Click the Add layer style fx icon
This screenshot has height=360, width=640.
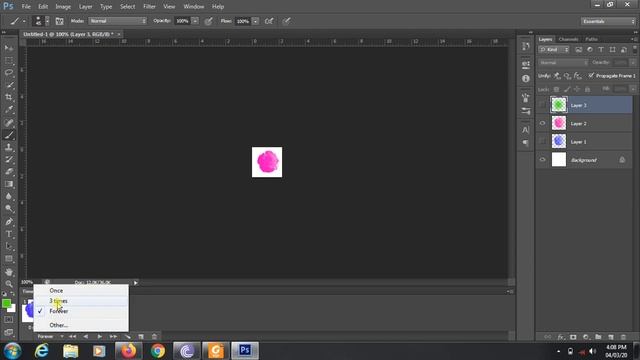click(x=561, y=337)
